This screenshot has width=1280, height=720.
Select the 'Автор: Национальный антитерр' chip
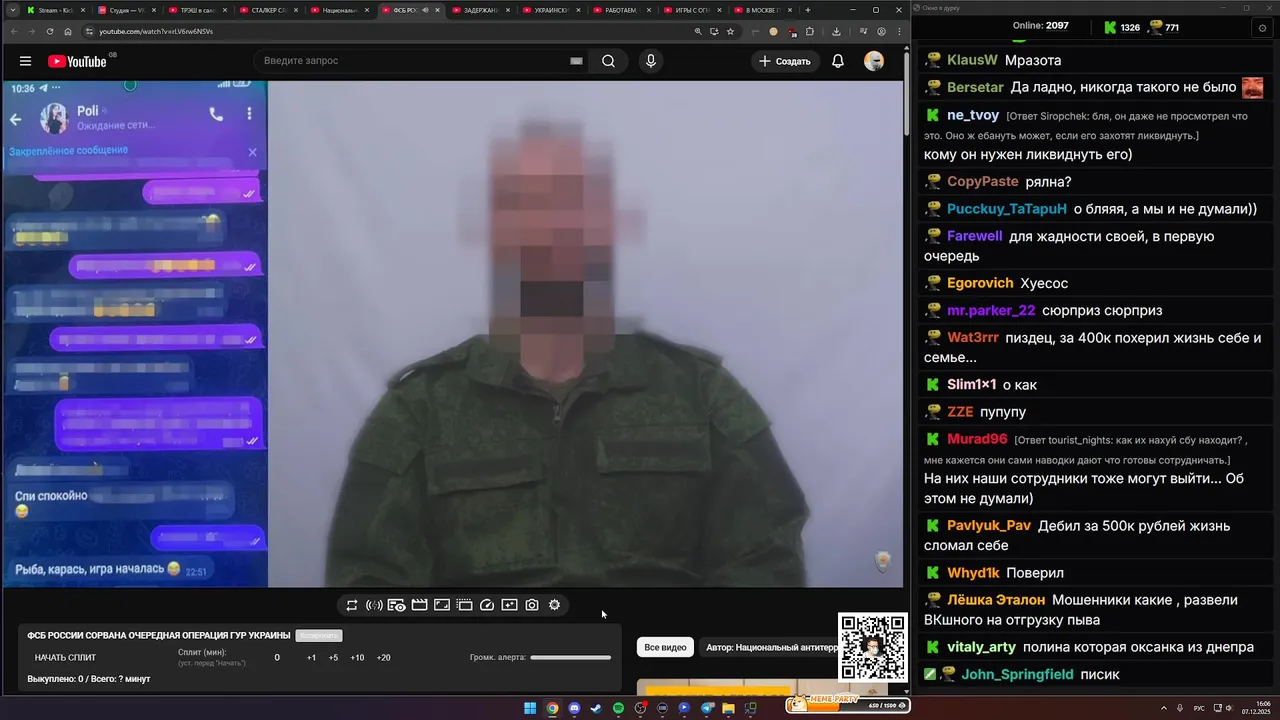click(x=768, y=647)
